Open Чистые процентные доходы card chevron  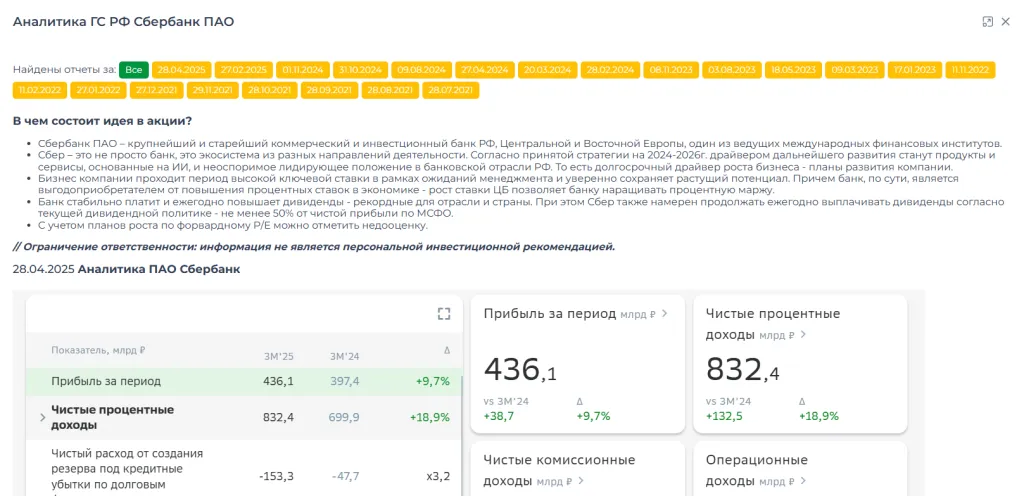coord(803,335)
